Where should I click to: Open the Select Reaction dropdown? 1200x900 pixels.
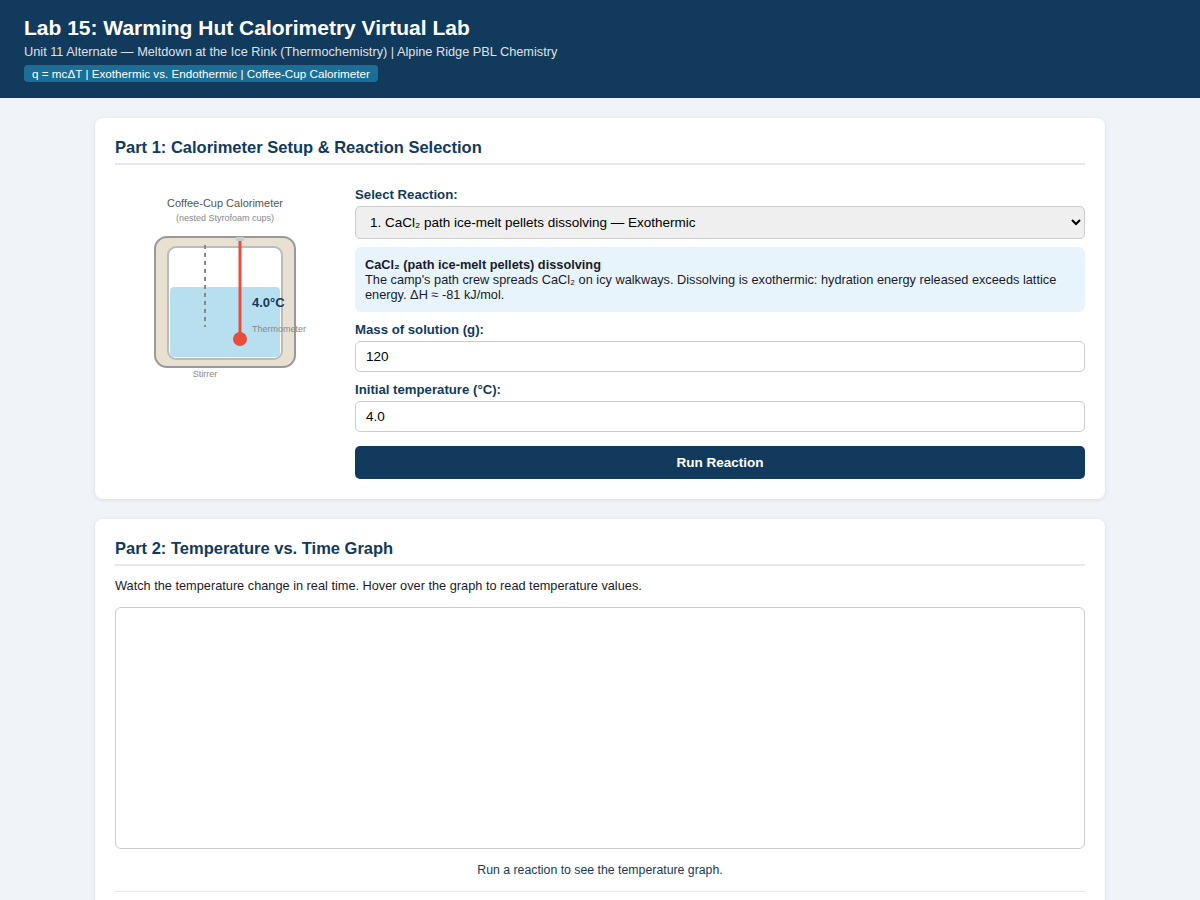720,222
